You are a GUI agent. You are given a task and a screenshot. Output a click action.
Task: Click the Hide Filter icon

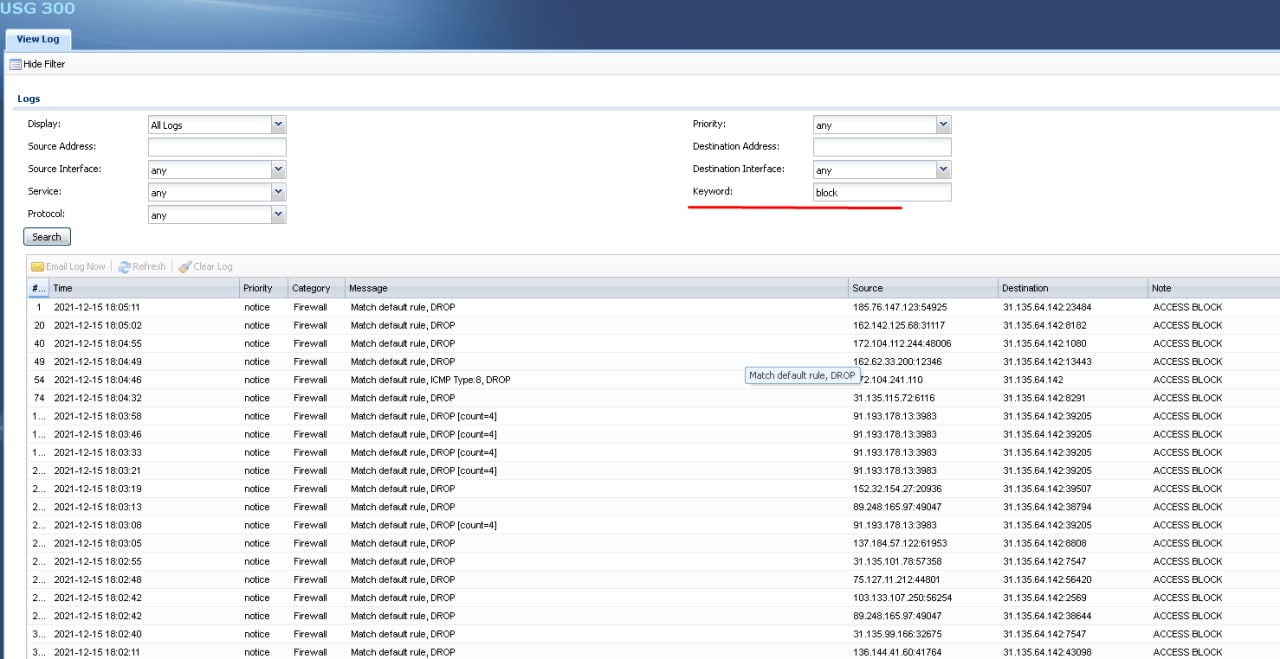click(15, 64)
